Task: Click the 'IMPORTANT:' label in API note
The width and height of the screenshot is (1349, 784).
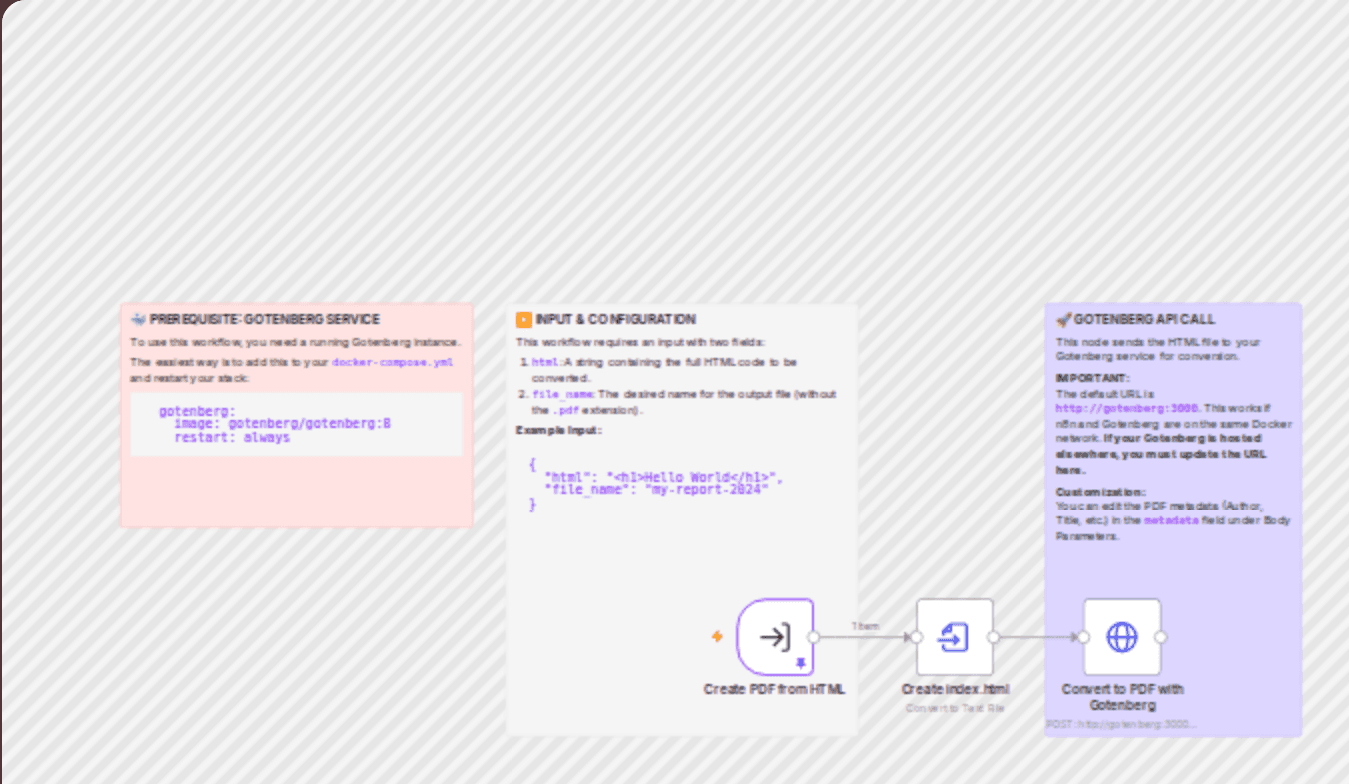Action: click(1093, 378)
